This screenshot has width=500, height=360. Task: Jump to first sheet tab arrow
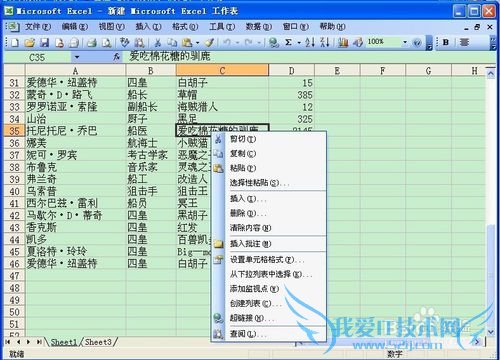coord(8,342)
